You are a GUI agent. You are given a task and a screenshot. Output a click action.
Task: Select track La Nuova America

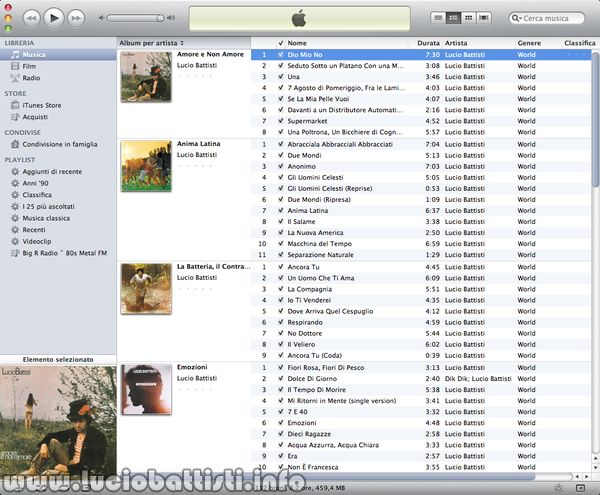point(421,233)
